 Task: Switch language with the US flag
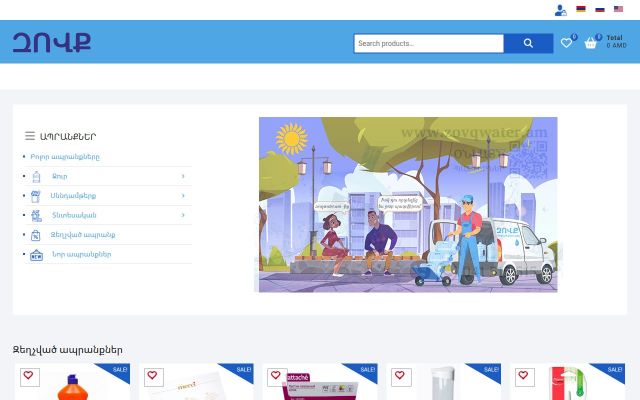pos(618,9)
